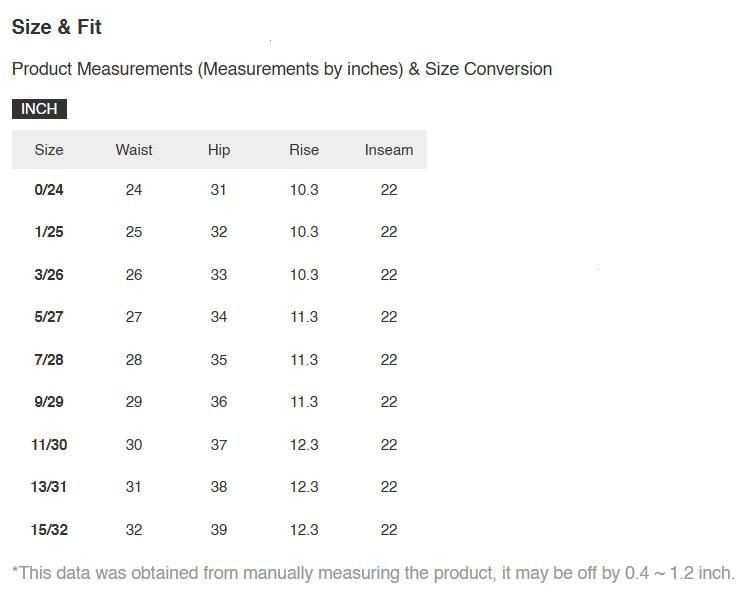
Task: Select the 9/29 size row label
Action: point(49,402)
